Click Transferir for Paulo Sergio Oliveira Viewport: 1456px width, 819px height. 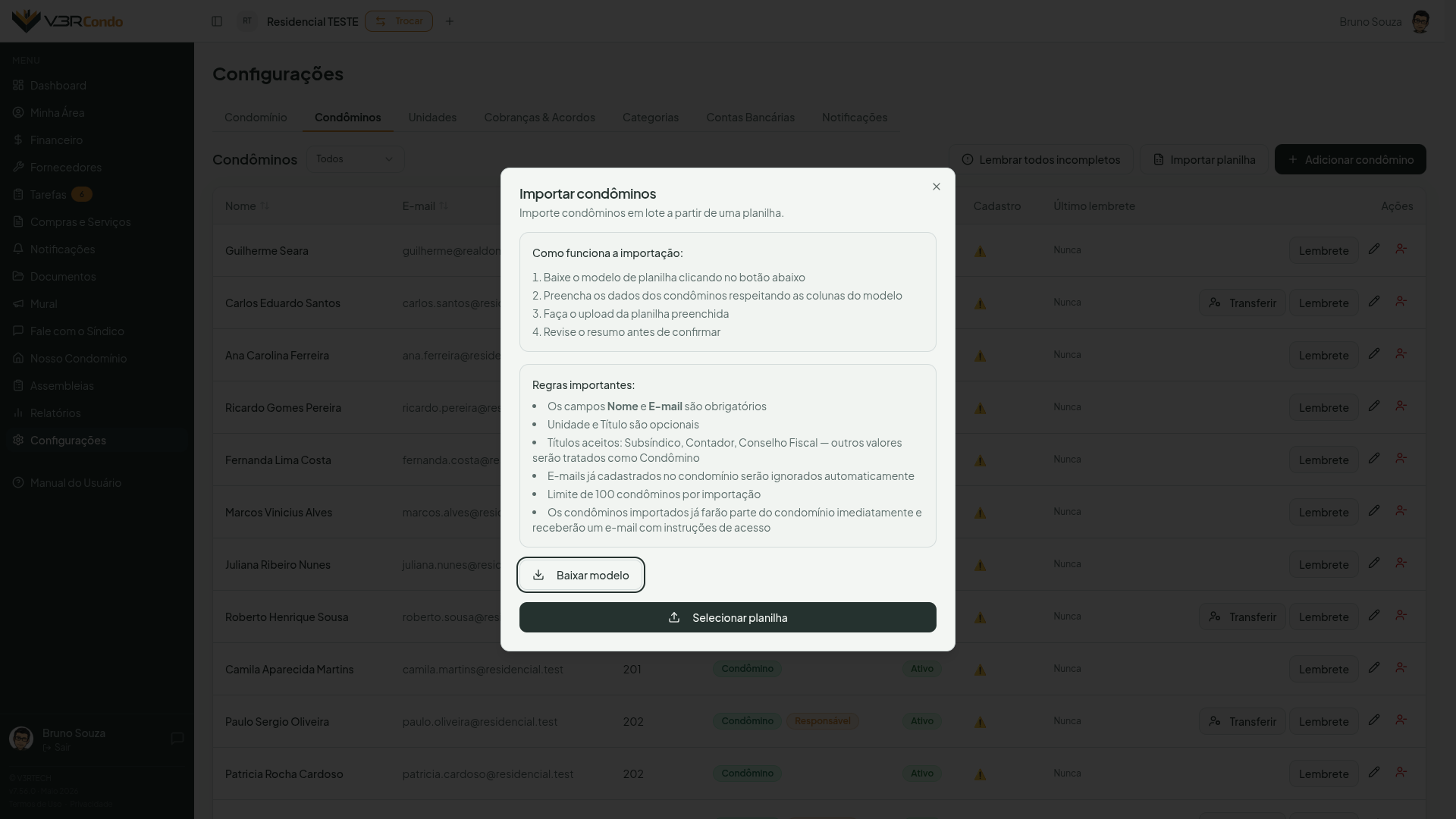point(1242,721)
